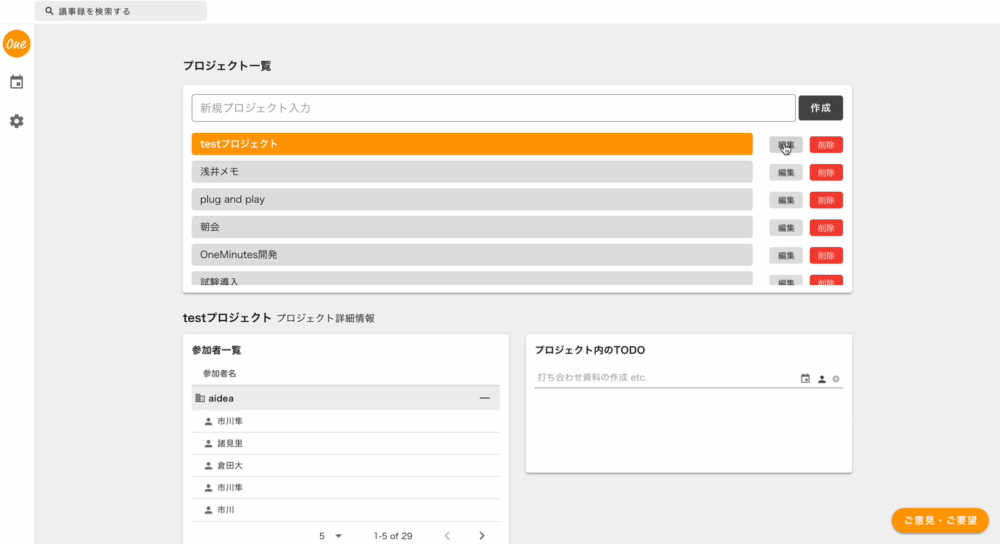Select the plug and play project

471,200
